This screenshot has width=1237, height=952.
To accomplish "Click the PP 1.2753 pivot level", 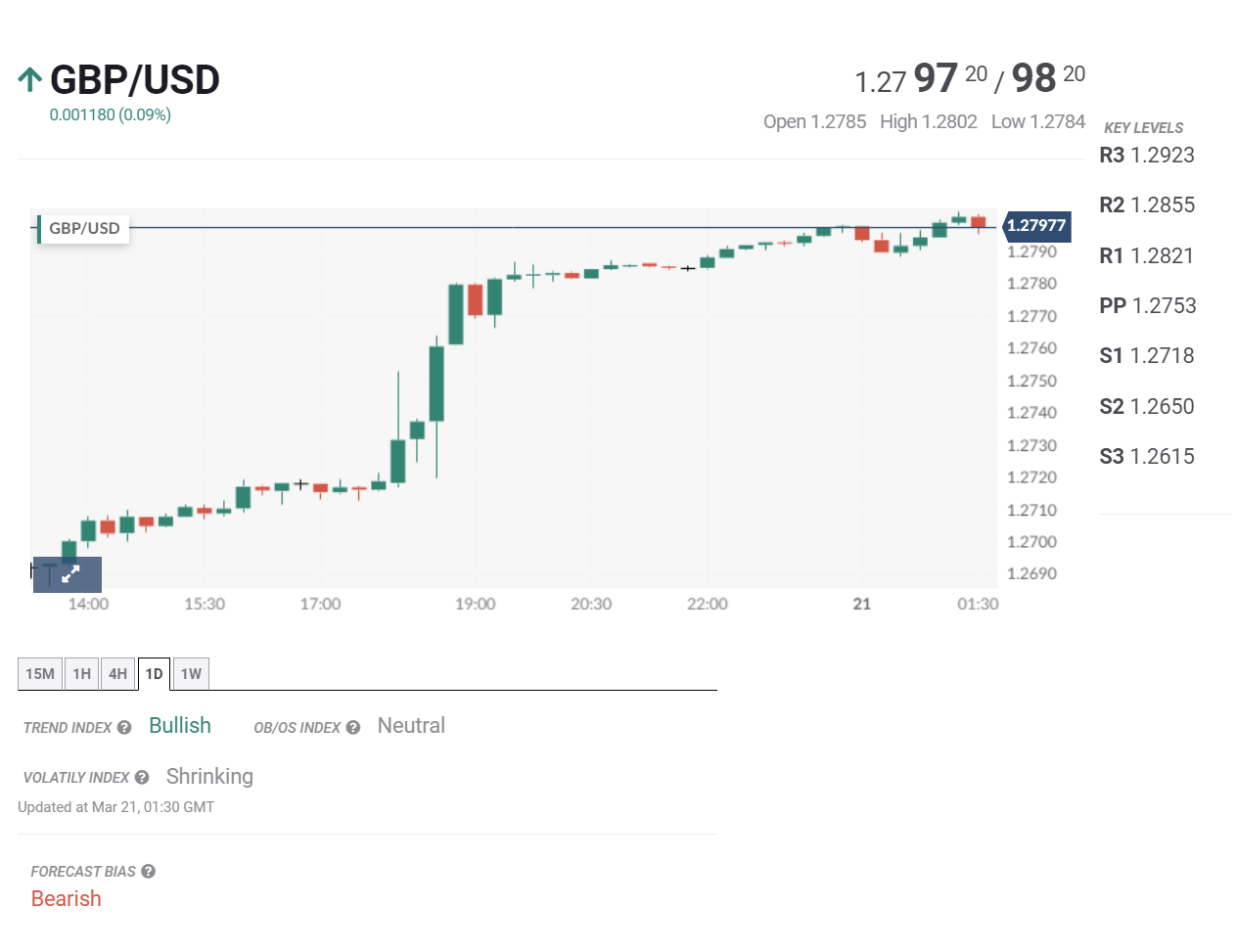I will [x=1148, y=306].
